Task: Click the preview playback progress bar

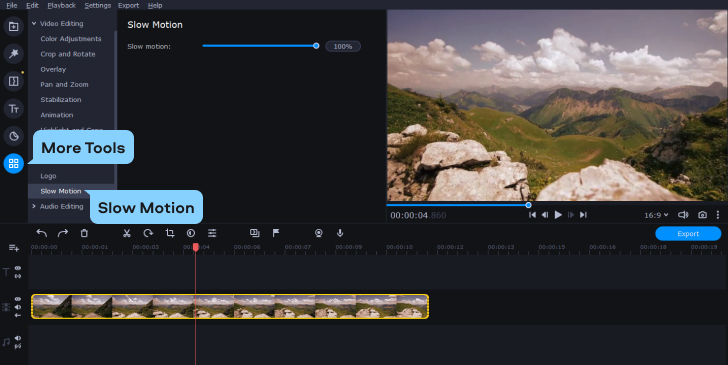Action: [x=557, y=205]
